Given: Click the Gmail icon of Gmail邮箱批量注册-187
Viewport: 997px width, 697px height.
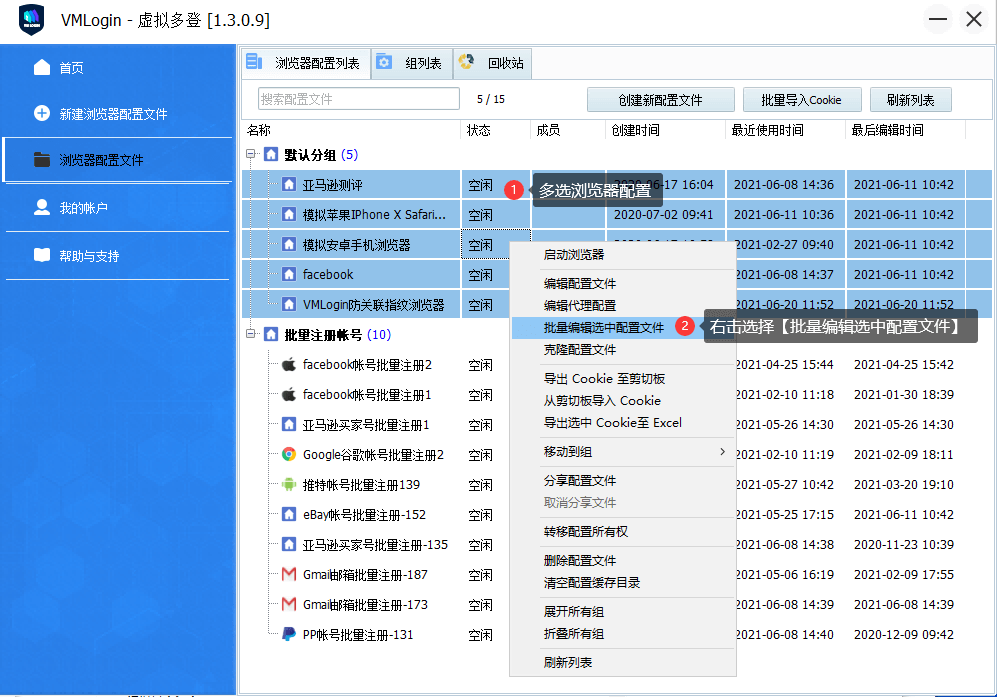Looking at the screenshot, I should tap(289, 574).
